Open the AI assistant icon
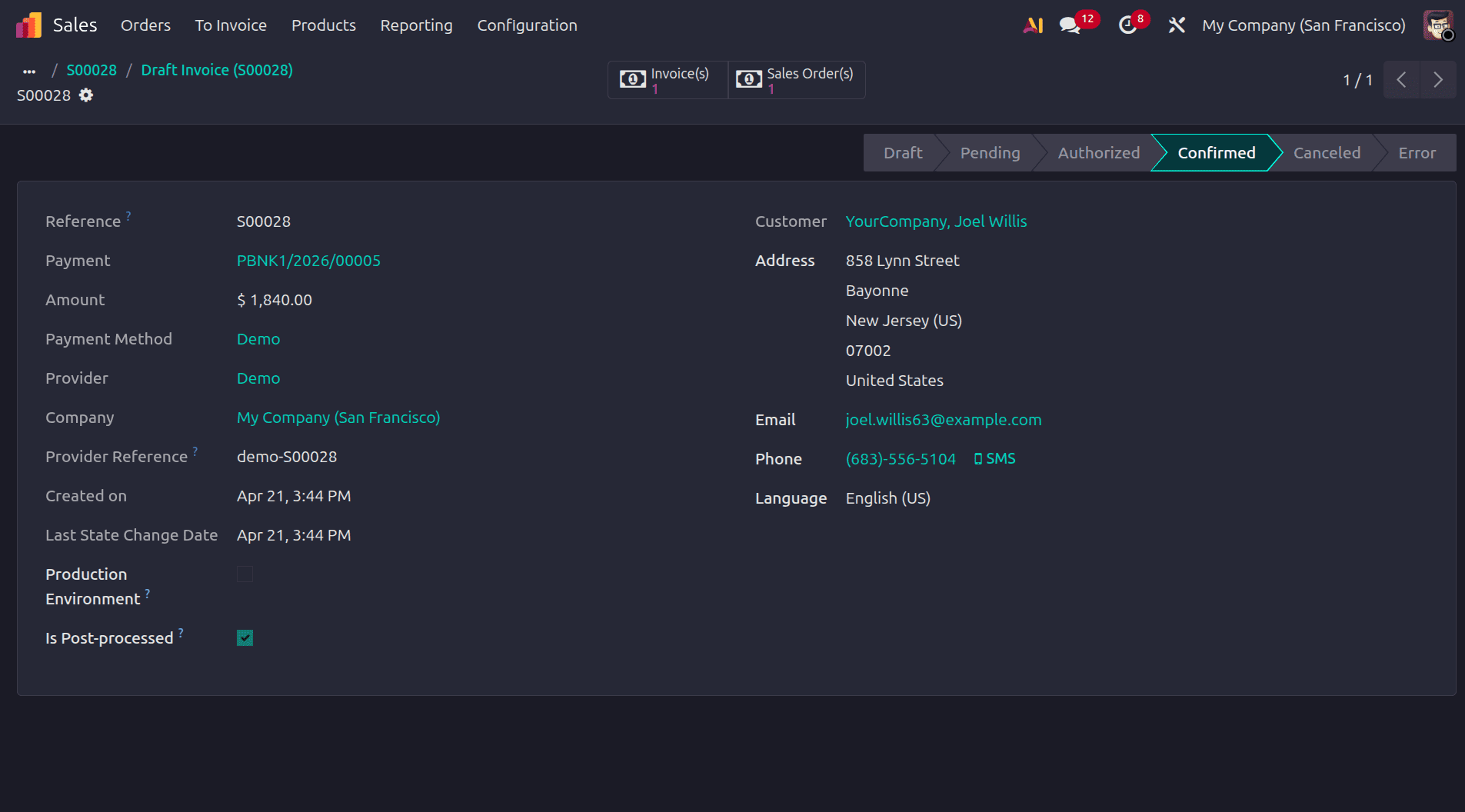Screen dimensions: 1465x812 point(1033,25)
